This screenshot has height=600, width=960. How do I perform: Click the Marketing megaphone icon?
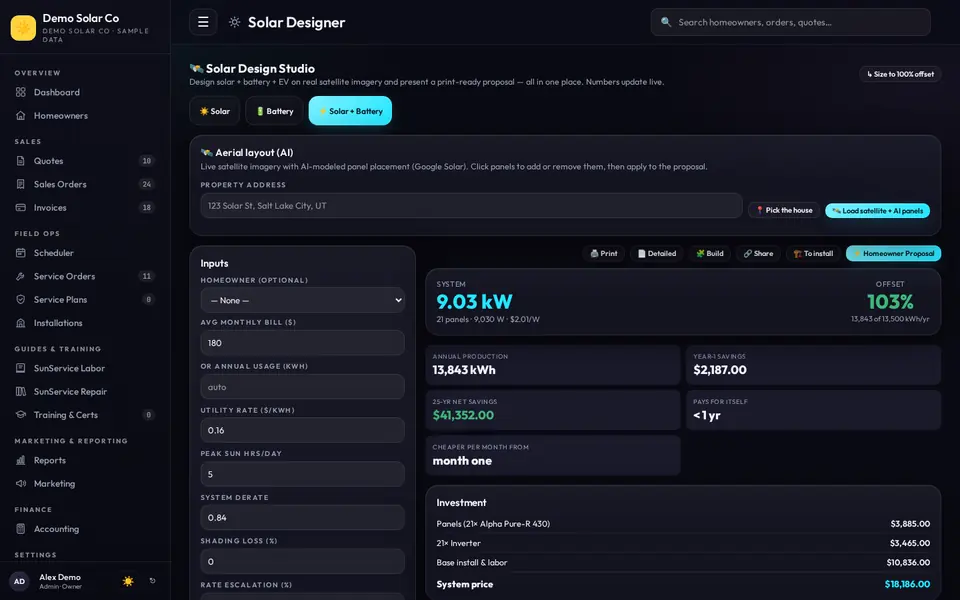pyautogui.click(x=21, y=483)
